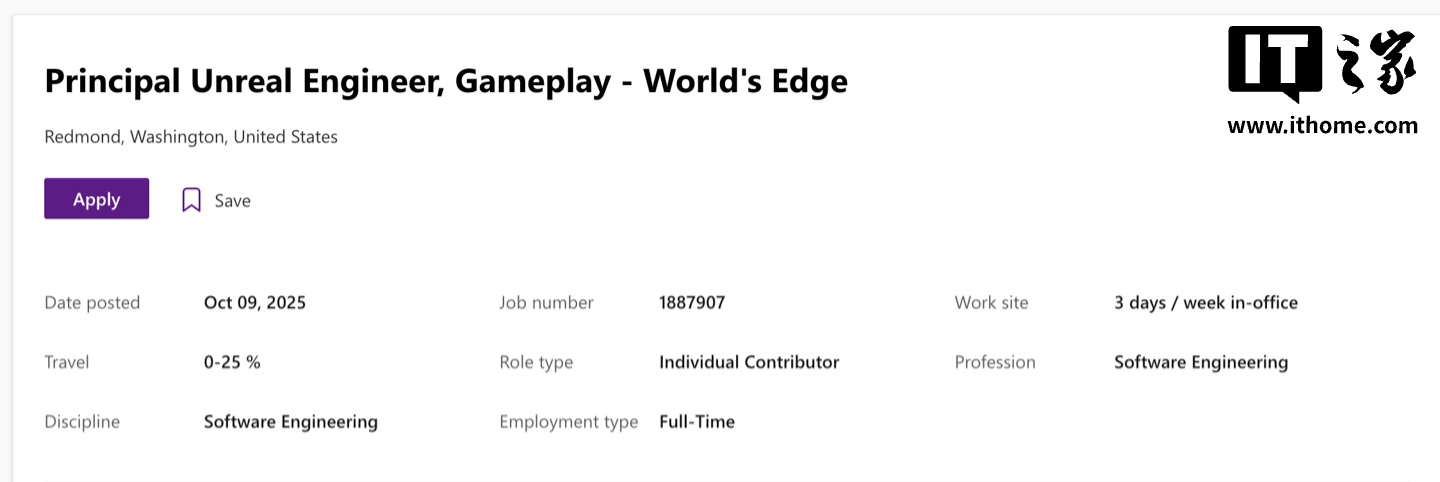
Task: Click the Software Engineering value beside Discipline
Action: tap(291, 422)
